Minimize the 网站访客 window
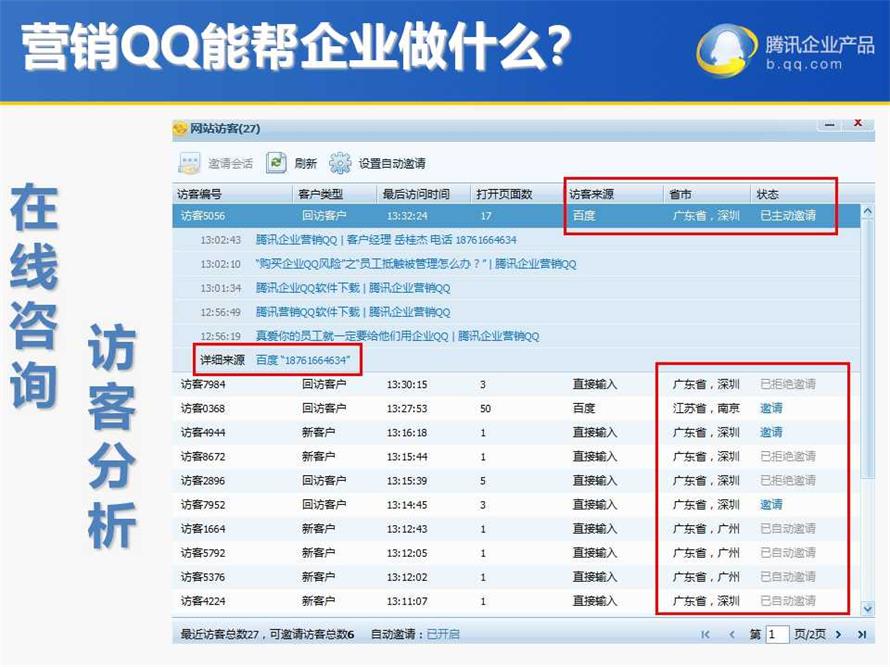Viewport: 890px width, 667px height. (x=829, y=126)
